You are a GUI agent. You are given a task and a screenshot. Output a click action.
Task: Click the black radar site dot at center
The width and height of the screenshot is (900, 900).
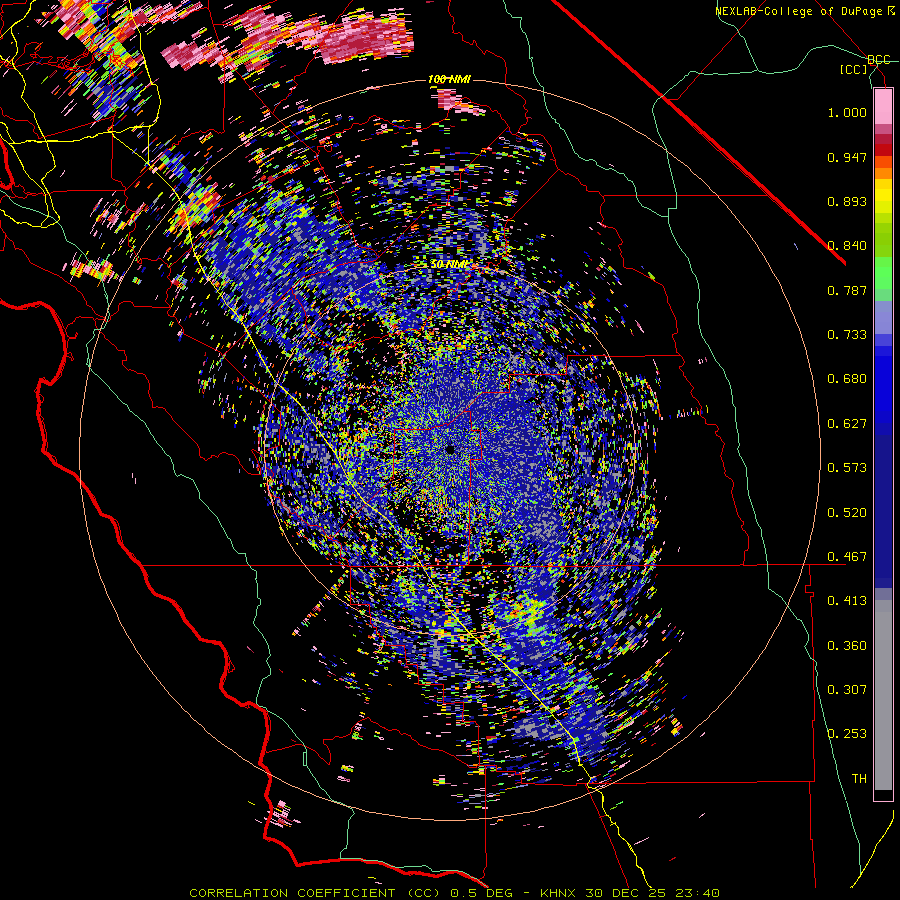click(x=450, y=449)
